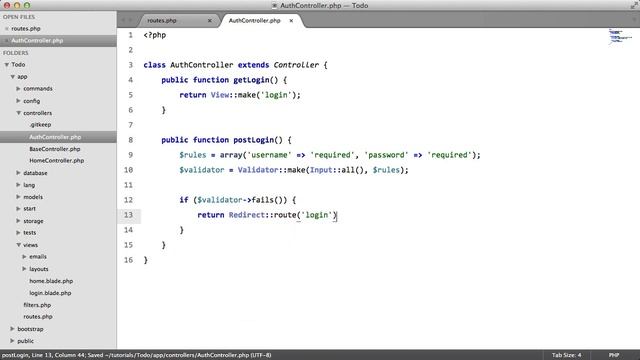Collapse the controllers folder
The height and width of the screenshot is (360, 640).
click(x=18, y=113)
